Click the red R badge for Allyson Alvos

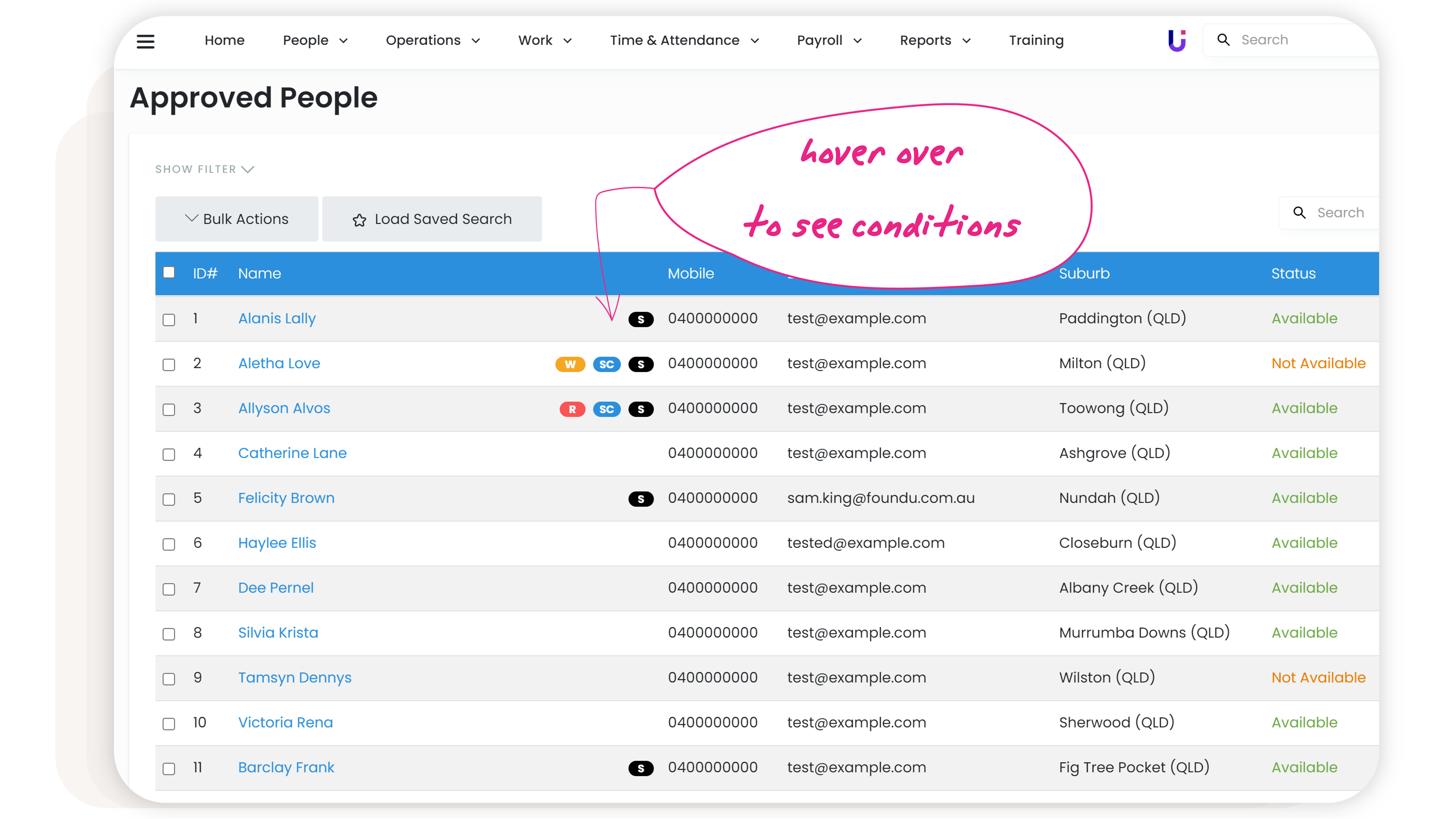point(572,409)
